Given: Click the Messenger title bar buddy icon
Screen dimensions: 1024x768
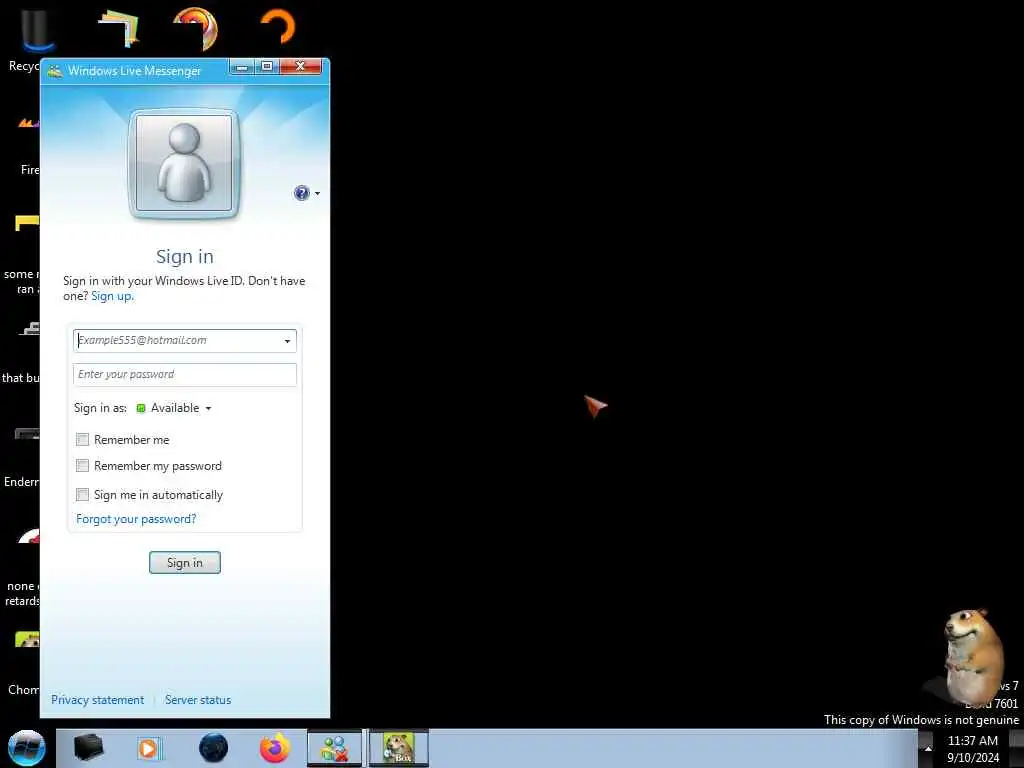Looking at the screenshot, I should [55, 71].
